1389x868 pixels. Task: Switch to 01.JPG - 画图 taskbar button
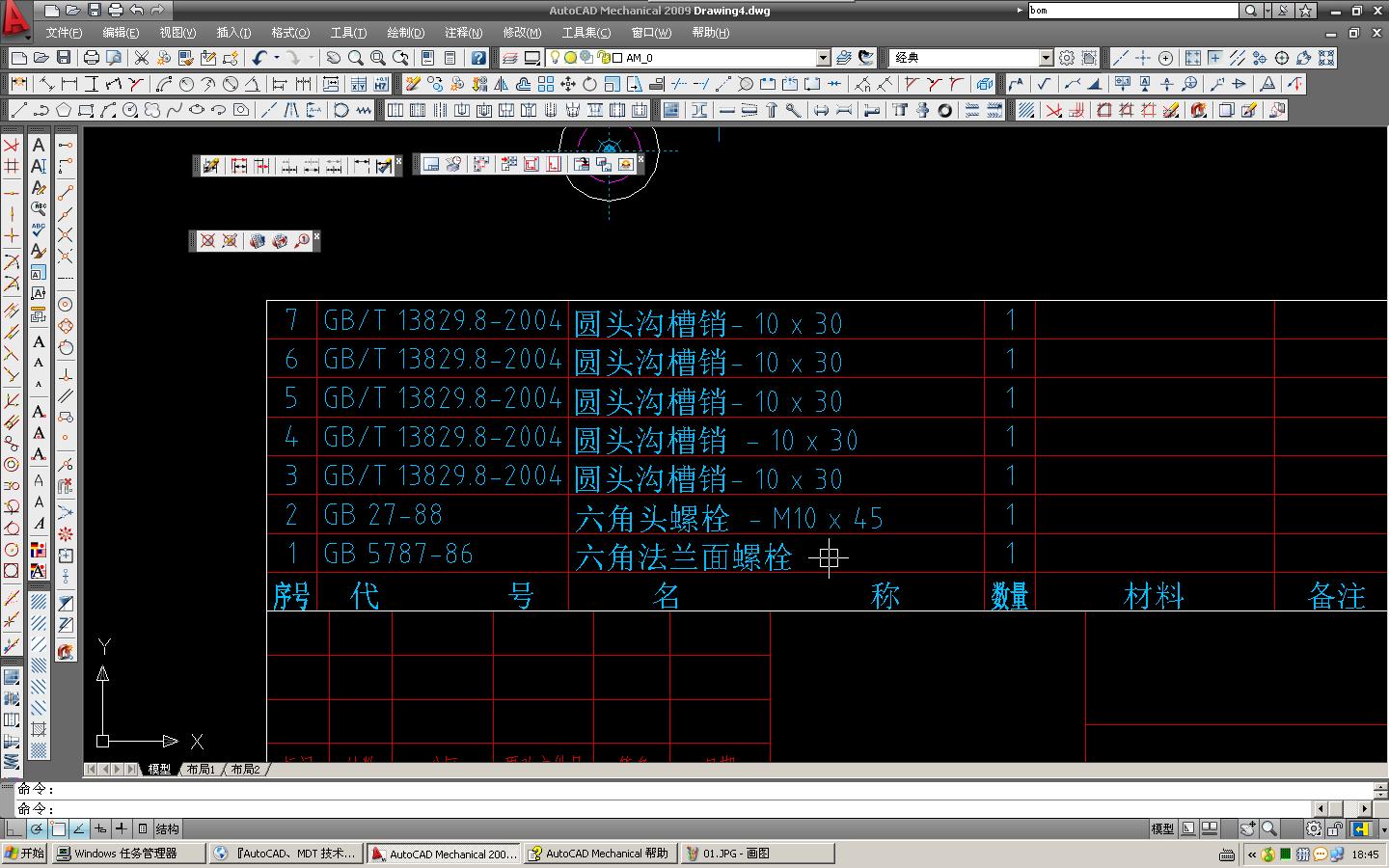coord(756,854)
